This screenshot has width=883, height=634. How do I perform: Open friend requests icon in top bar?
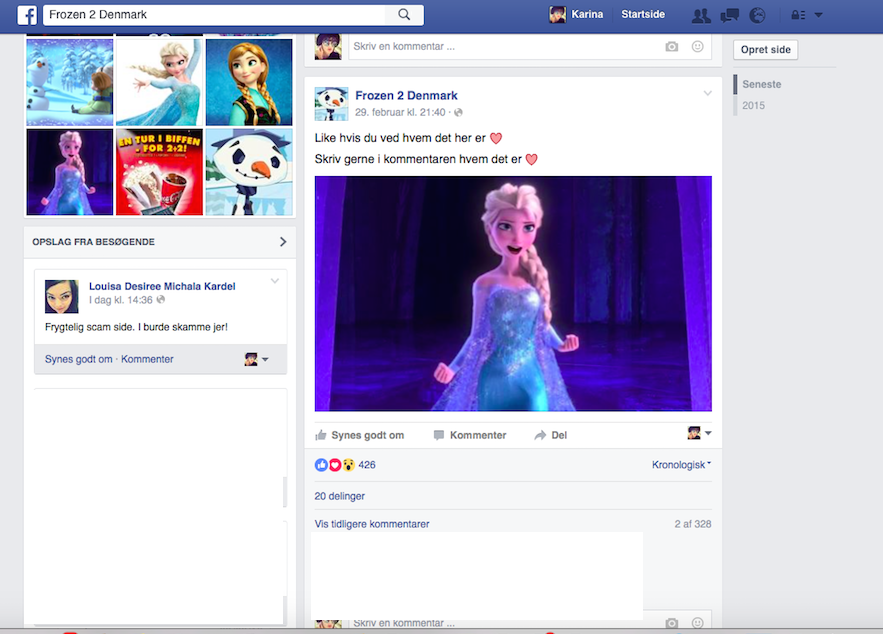tap(701, 15)
